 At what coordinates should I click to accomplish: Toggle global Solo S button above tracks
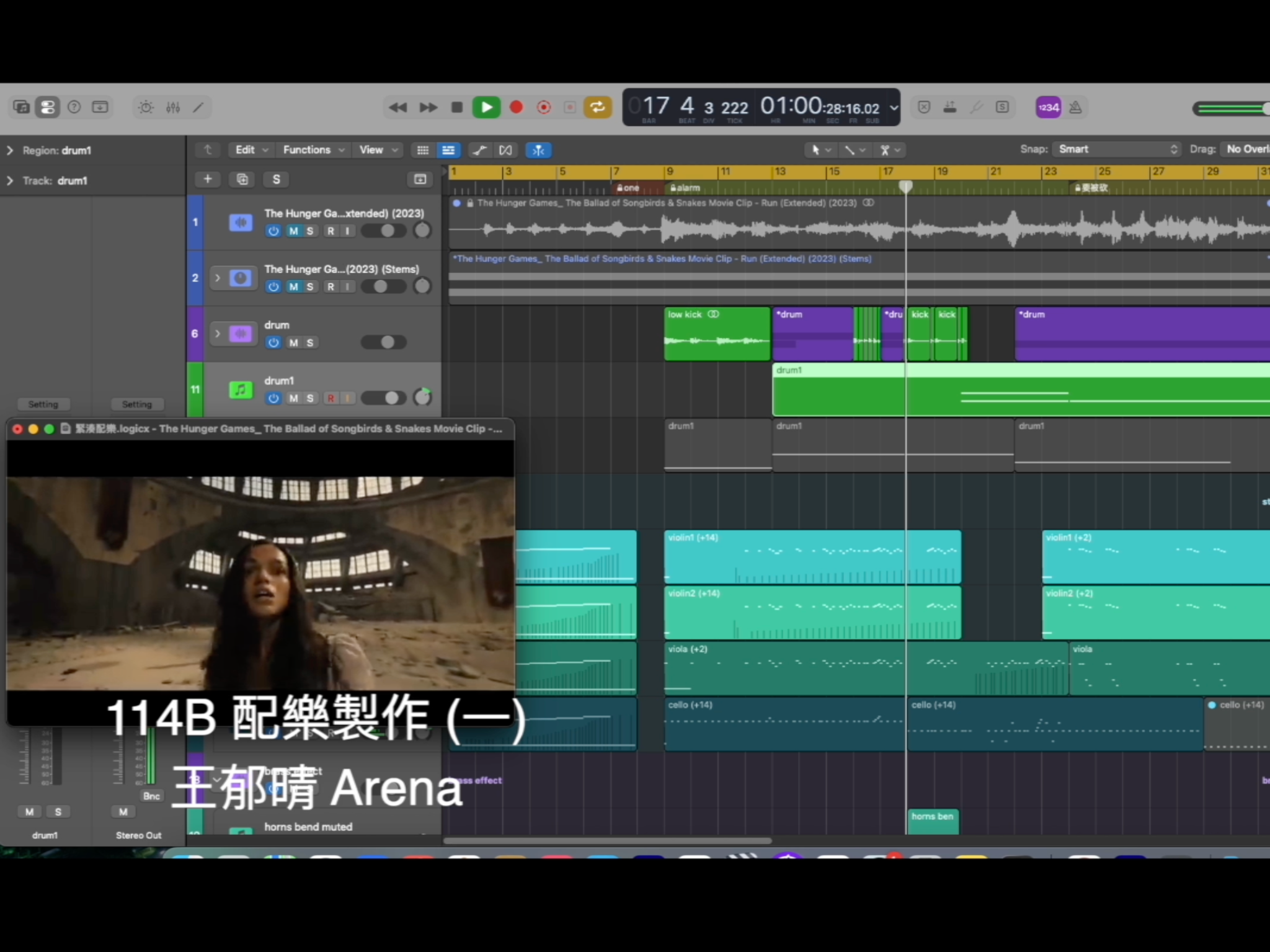277,179
